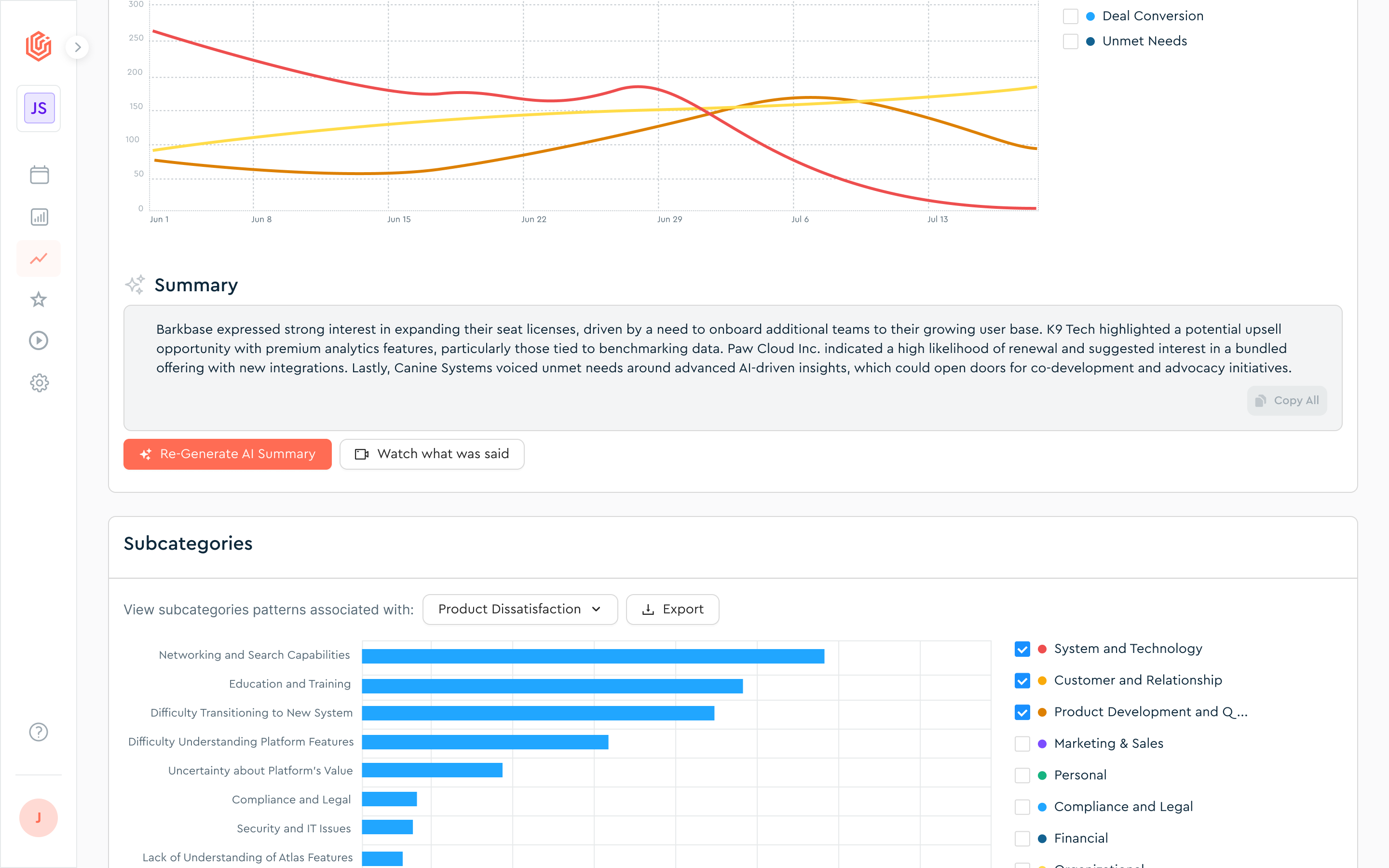Open the bar chart reports icon
This screenshot has width=1389, height=868.
click(x=39, y=217)
